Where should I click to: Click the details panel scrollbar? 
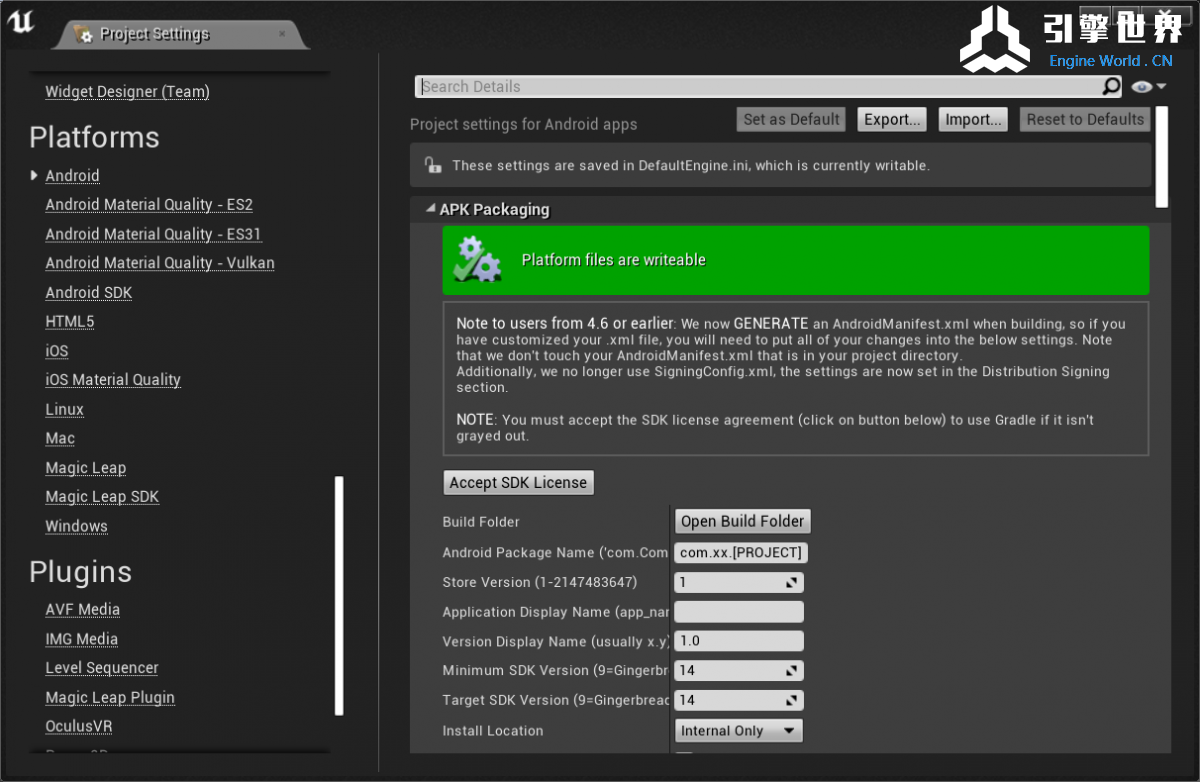point(1162,157)
